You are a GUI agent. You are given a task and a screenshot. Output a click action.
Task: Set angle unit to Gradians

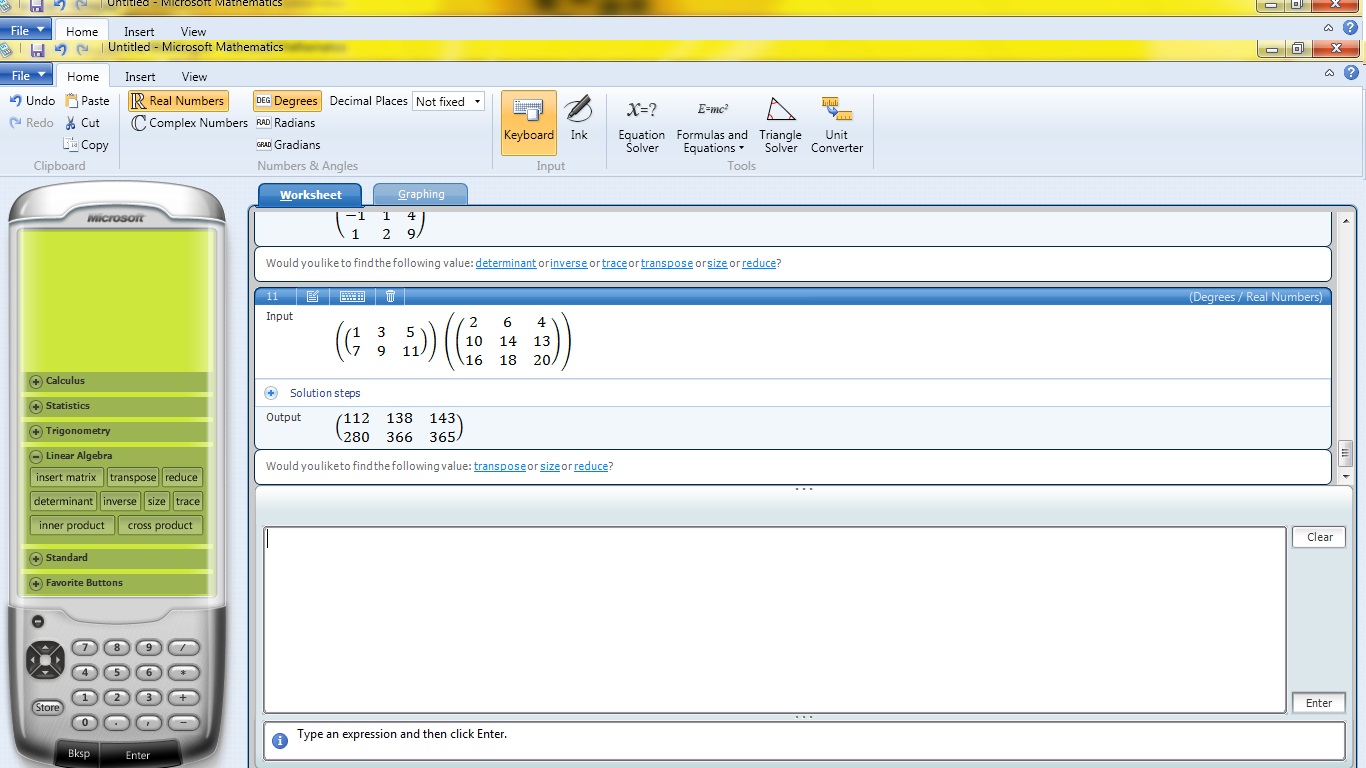pos(288,145)
